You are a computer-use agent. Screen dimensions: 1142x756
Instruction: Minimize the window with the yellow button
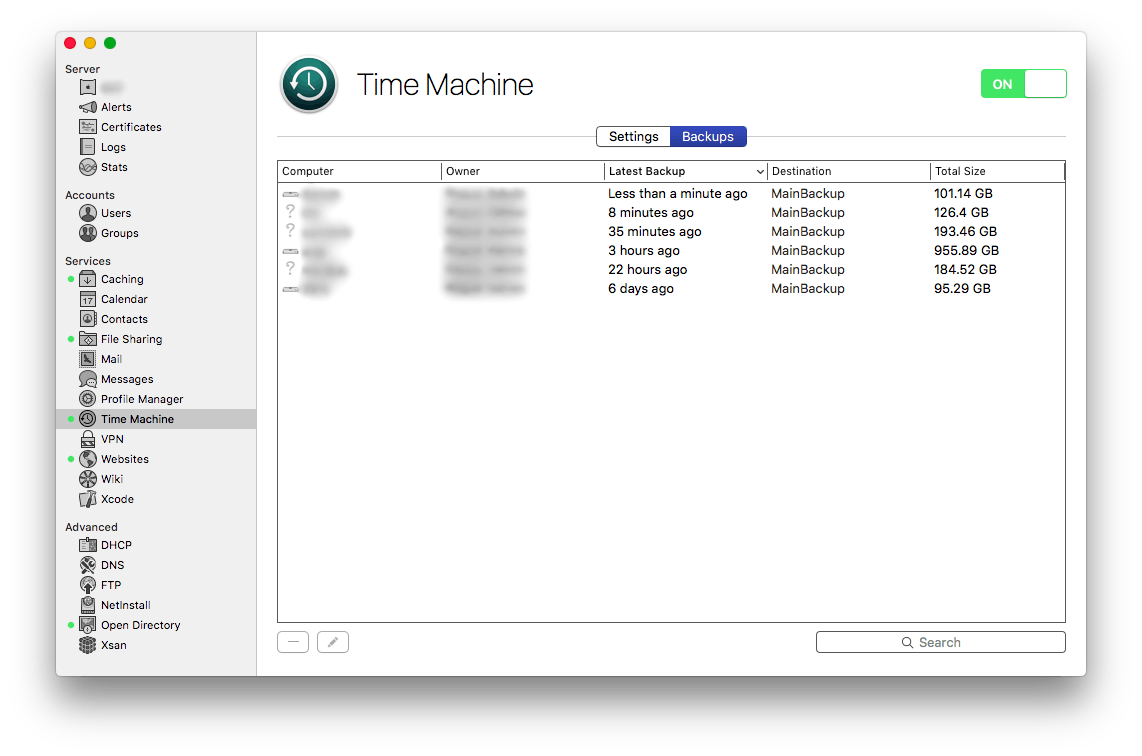(x=90, y=43)
